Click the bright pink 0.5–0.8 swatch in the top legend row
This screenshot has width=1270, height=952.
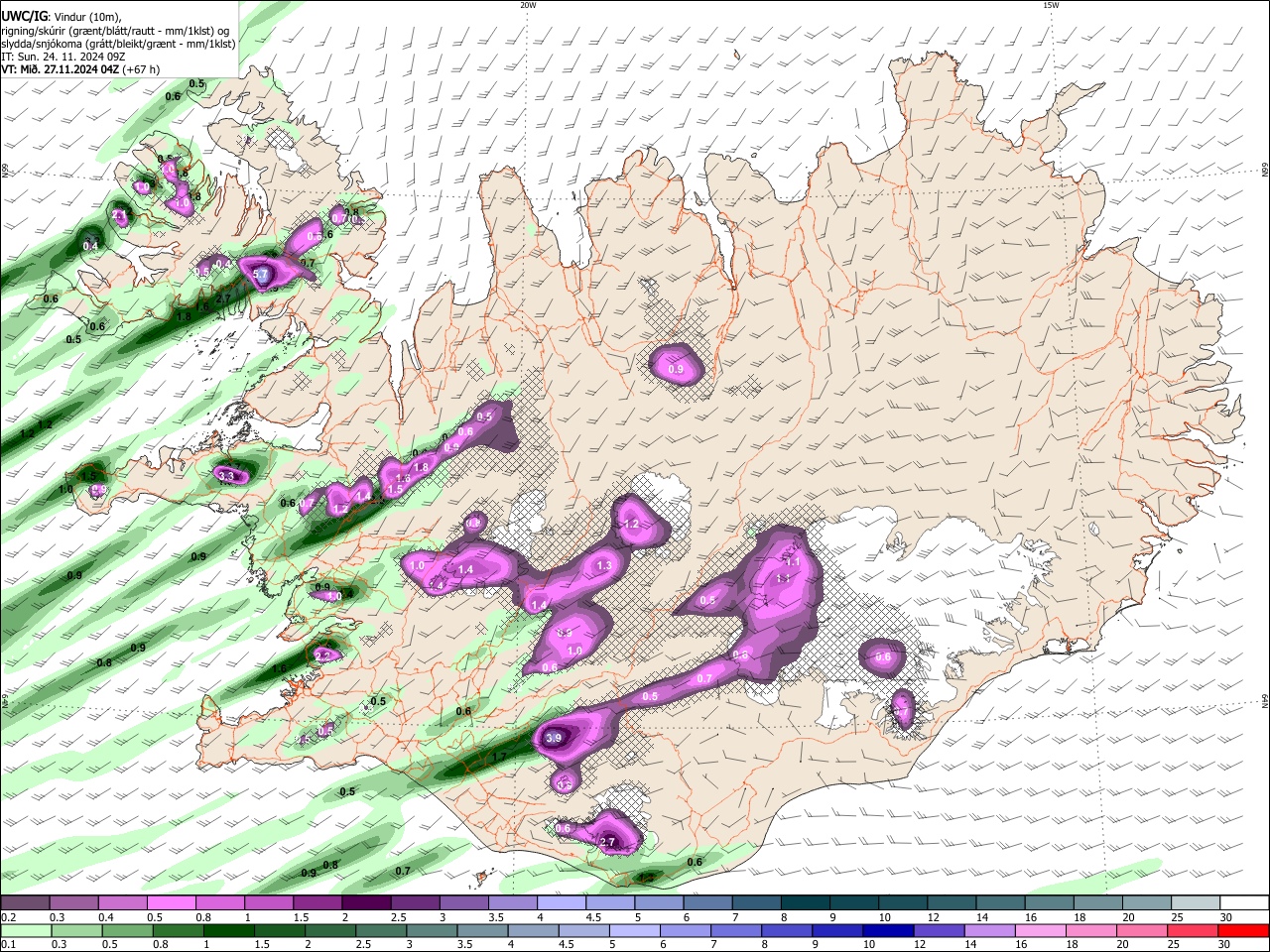click(x=171, y=903)
